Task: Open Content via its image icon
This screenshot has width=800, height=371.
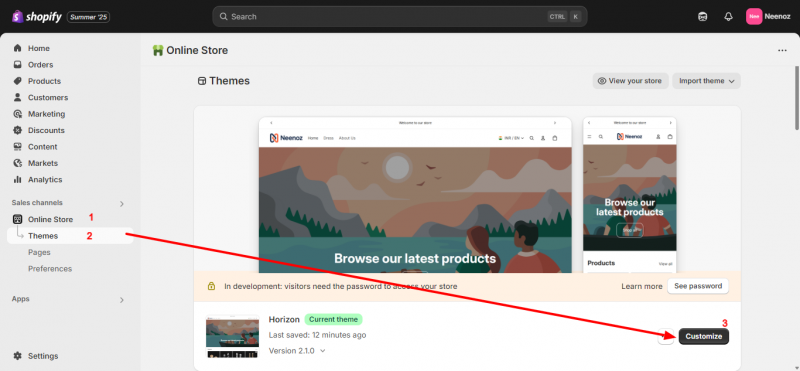Action: tap(18, 146)
